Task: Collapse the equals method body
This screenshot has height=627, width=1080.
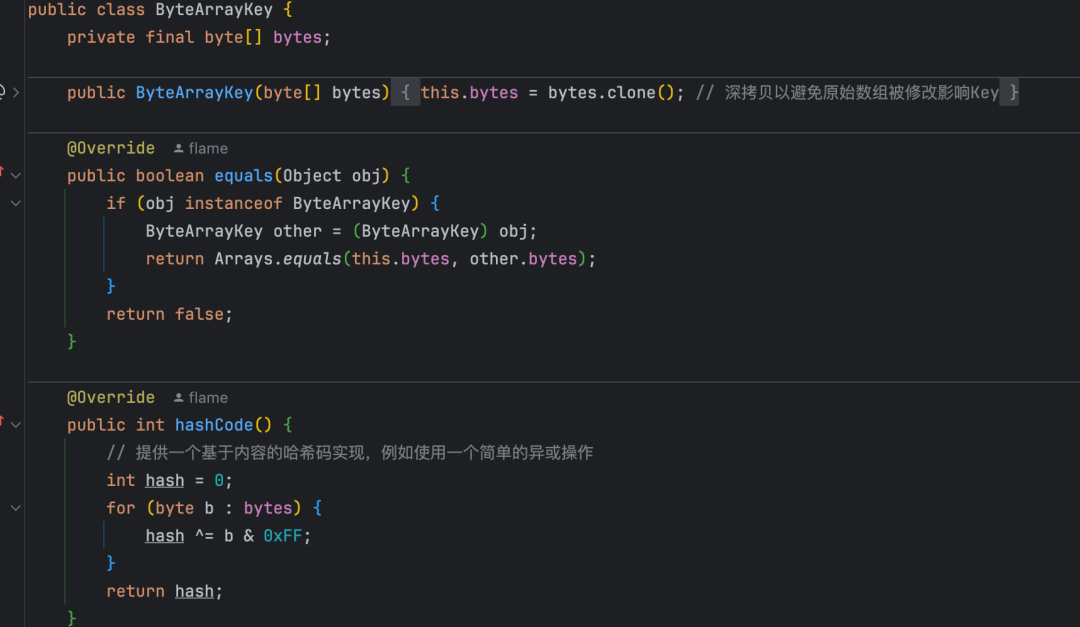Action: click(16, 176)
